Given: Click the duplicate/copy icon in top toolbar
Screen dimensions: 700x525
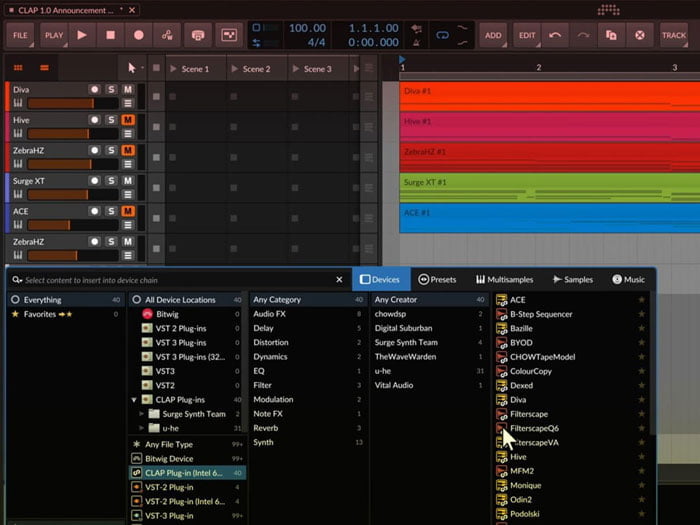Looking at the screenshot, I should point(611,35).
